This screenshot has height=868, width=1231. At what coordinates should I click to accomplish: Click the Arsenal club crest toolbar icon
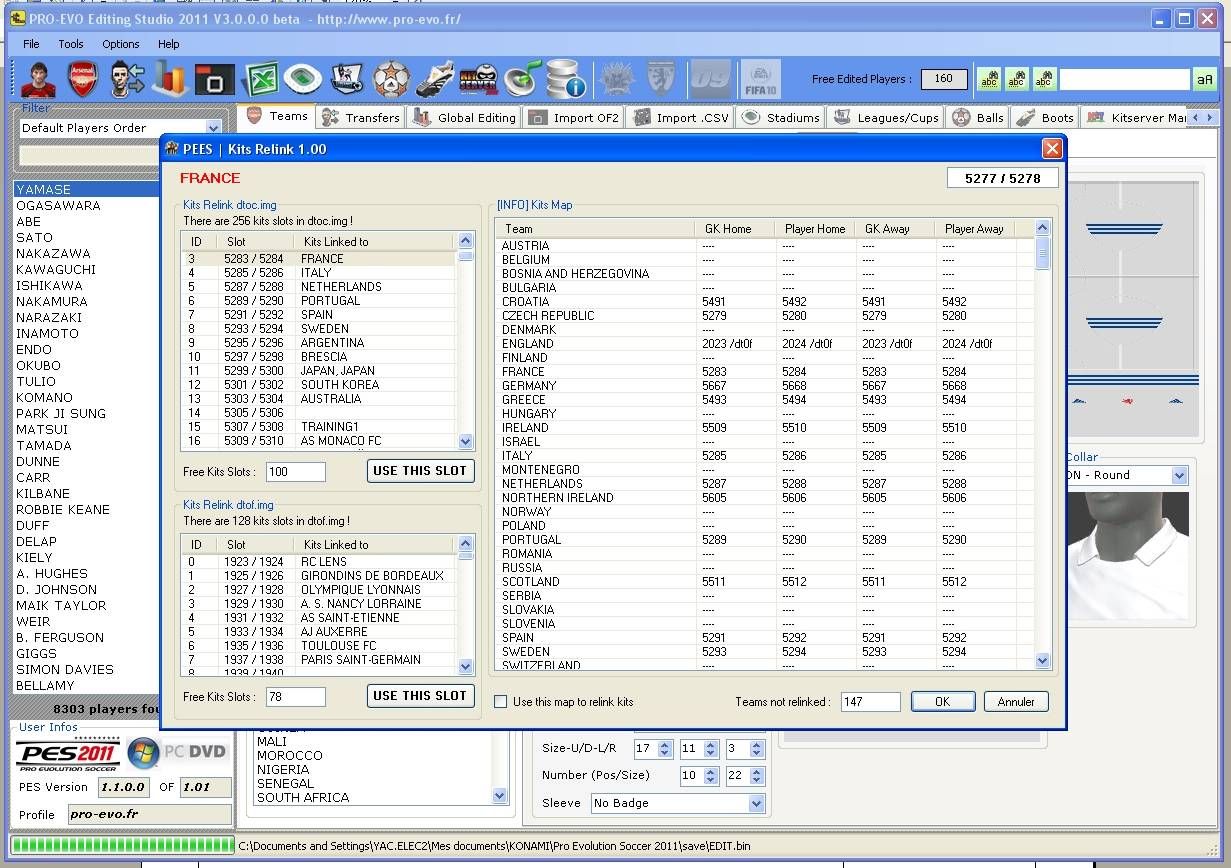coord(83,78)
